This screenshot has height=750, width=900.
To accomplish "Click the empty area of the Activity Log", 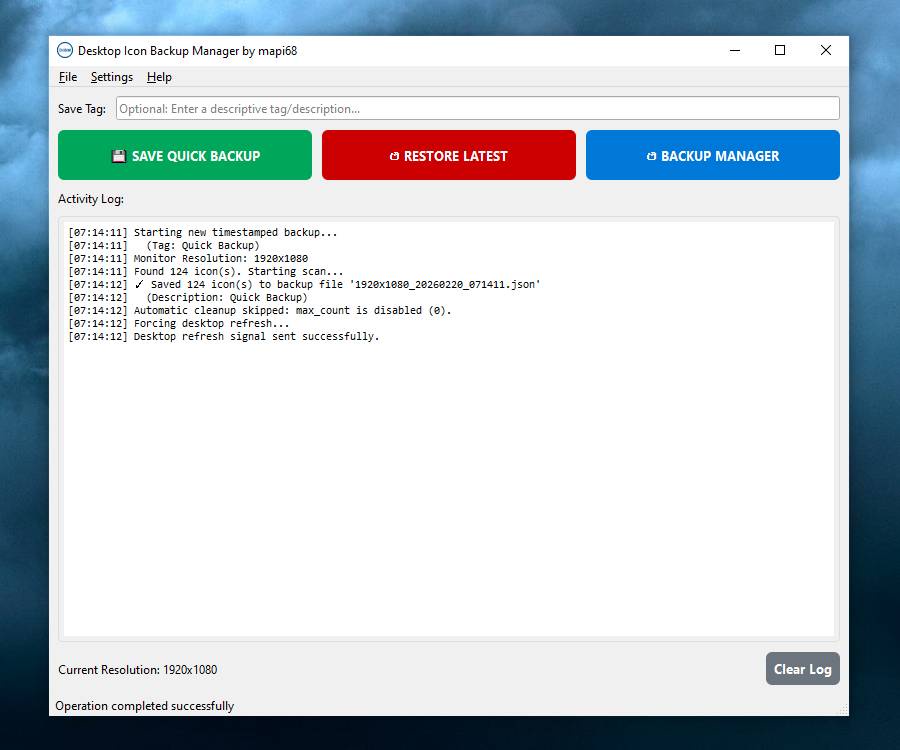I will point(448,490).
